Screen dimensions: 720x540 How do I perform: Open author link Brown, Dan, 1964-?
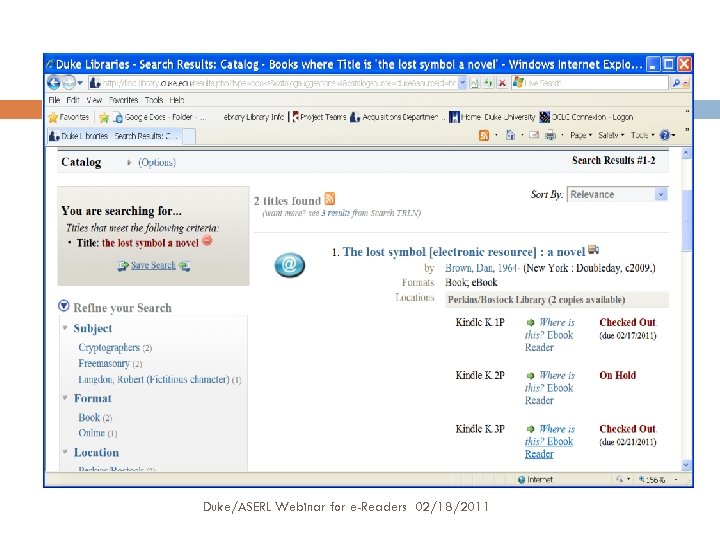[483, 268]
